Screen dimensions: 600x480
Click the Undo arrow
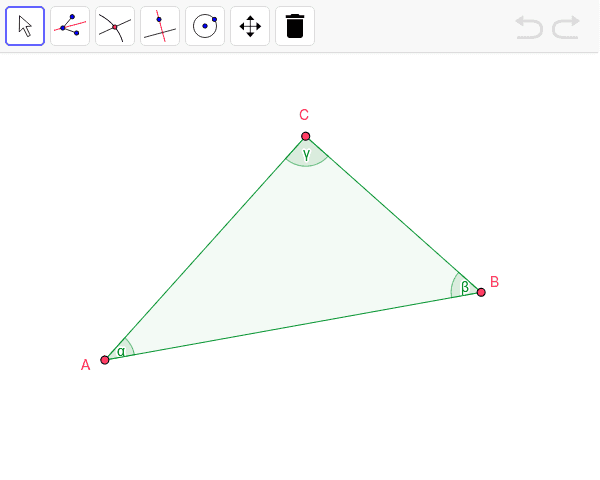point(529,27)
